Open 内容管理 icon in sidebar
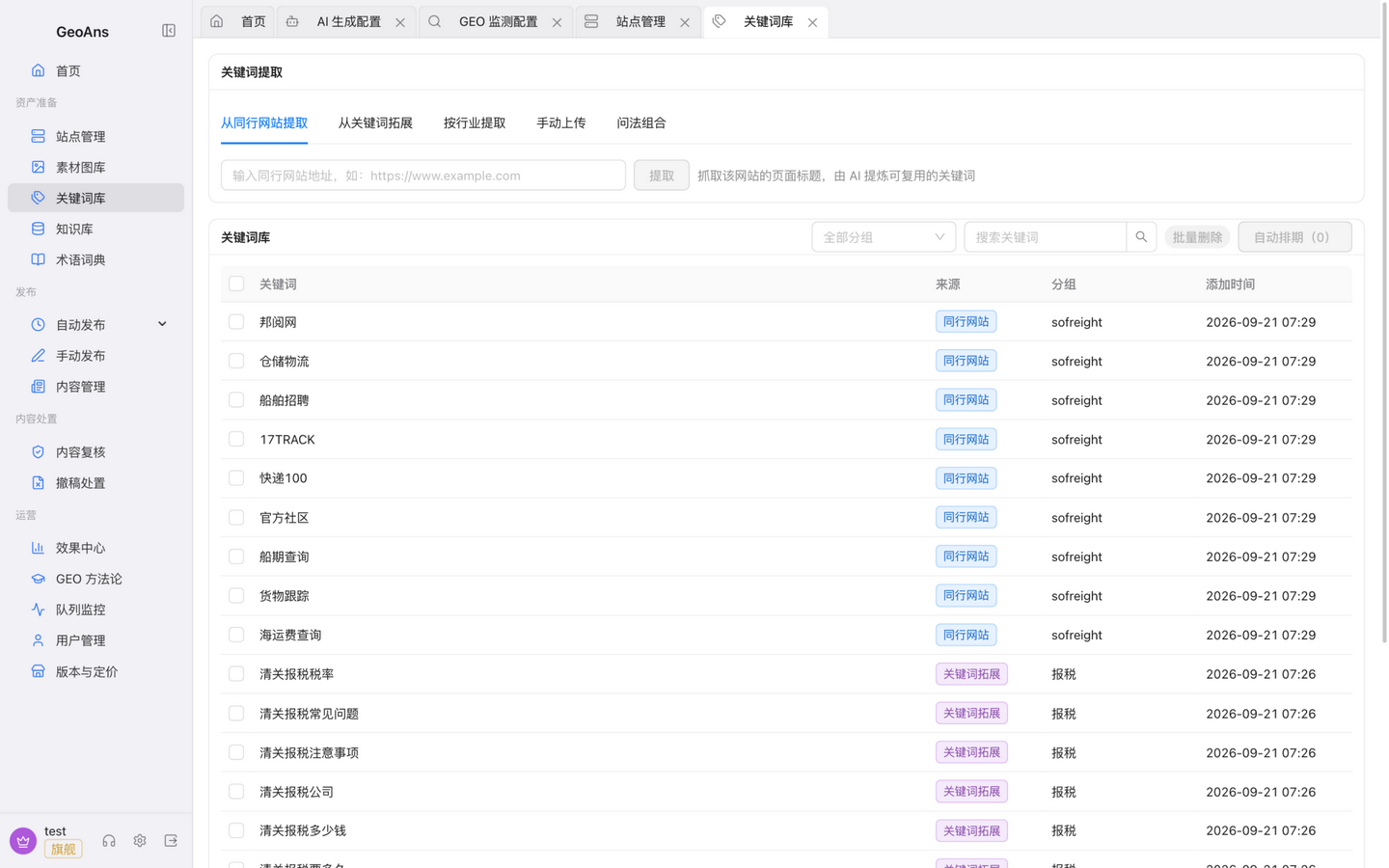This screenshot has width=1389, height=868. pos(38,387)
